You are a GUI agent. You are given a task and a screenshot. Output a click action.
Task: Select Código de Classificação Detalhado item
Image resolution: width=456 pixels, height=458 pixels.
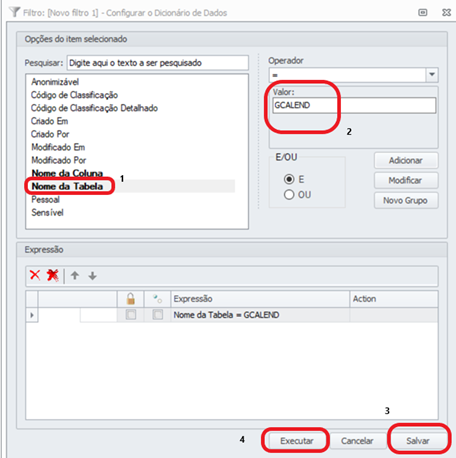coord(94,108)
